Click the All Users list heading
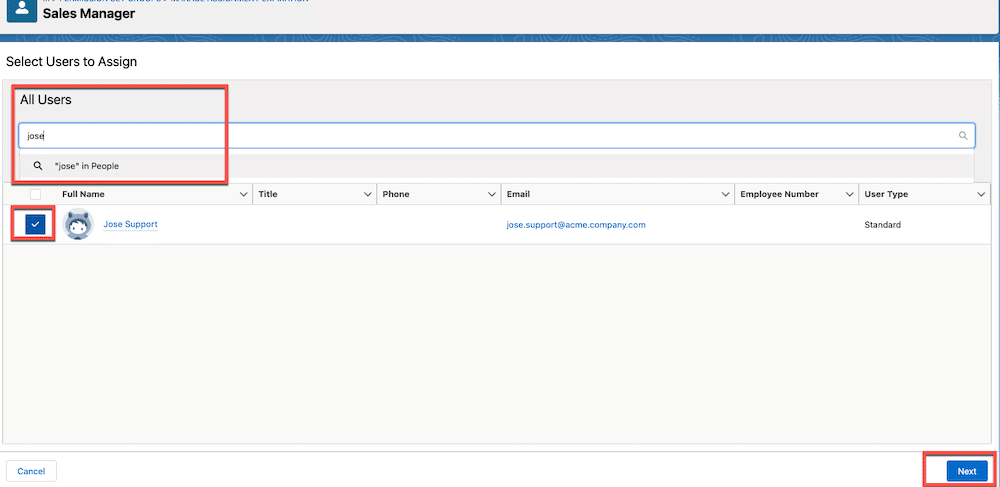 [x=45, y=100]
